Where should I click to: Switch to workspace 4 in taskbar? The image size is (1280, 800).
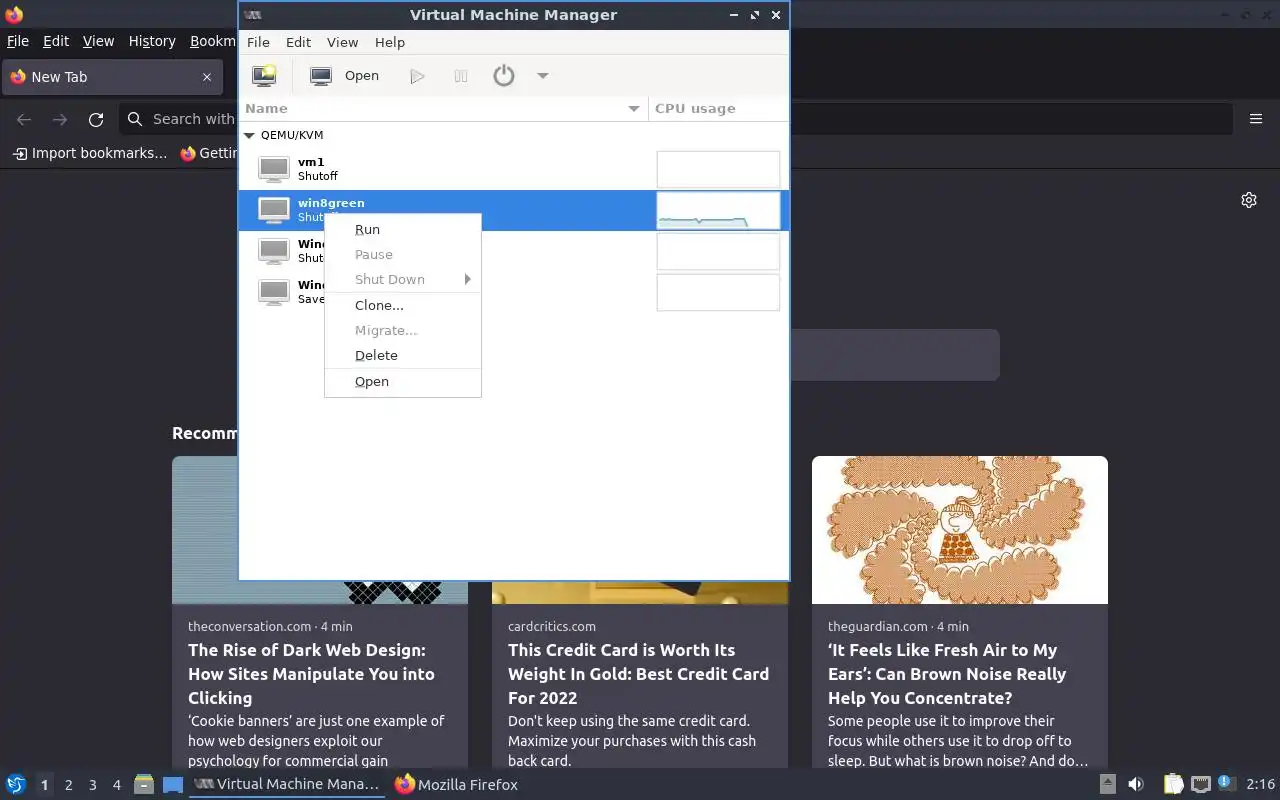116,785
